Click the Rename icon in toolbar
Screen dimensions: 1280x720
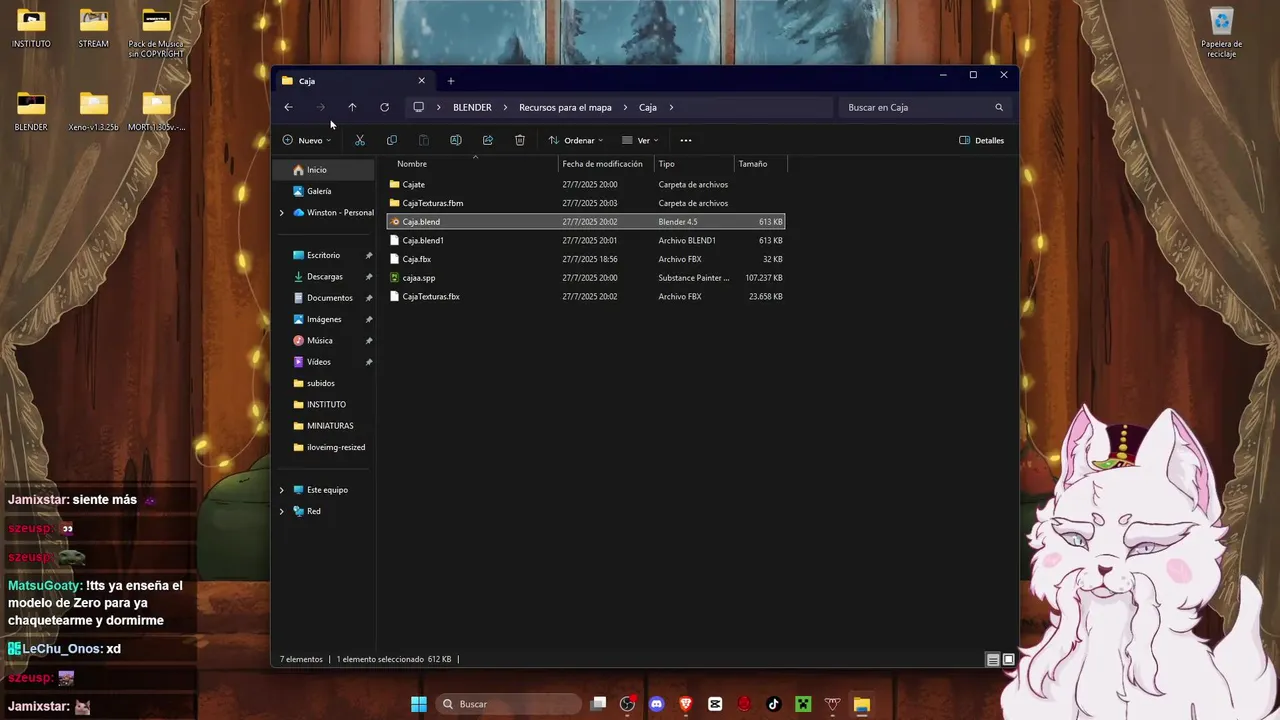[x=456, y=140]
